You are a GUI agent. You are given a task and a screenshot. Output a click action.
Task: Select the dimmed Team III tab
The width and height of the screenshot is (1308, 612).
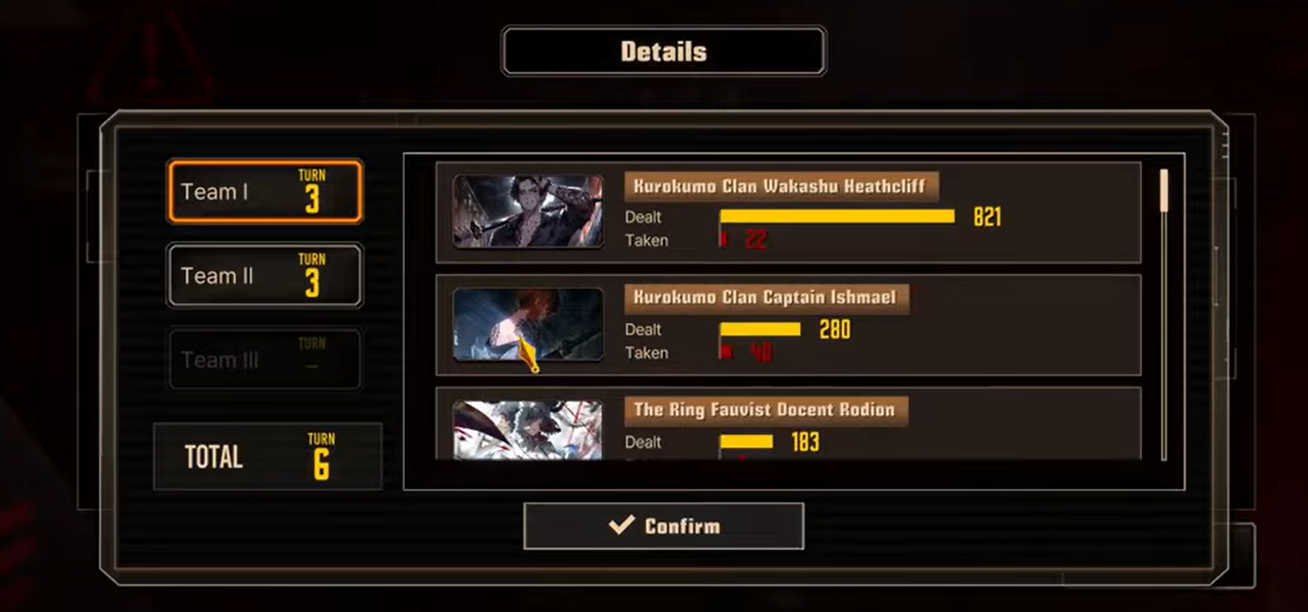click(x=265, y=359)
